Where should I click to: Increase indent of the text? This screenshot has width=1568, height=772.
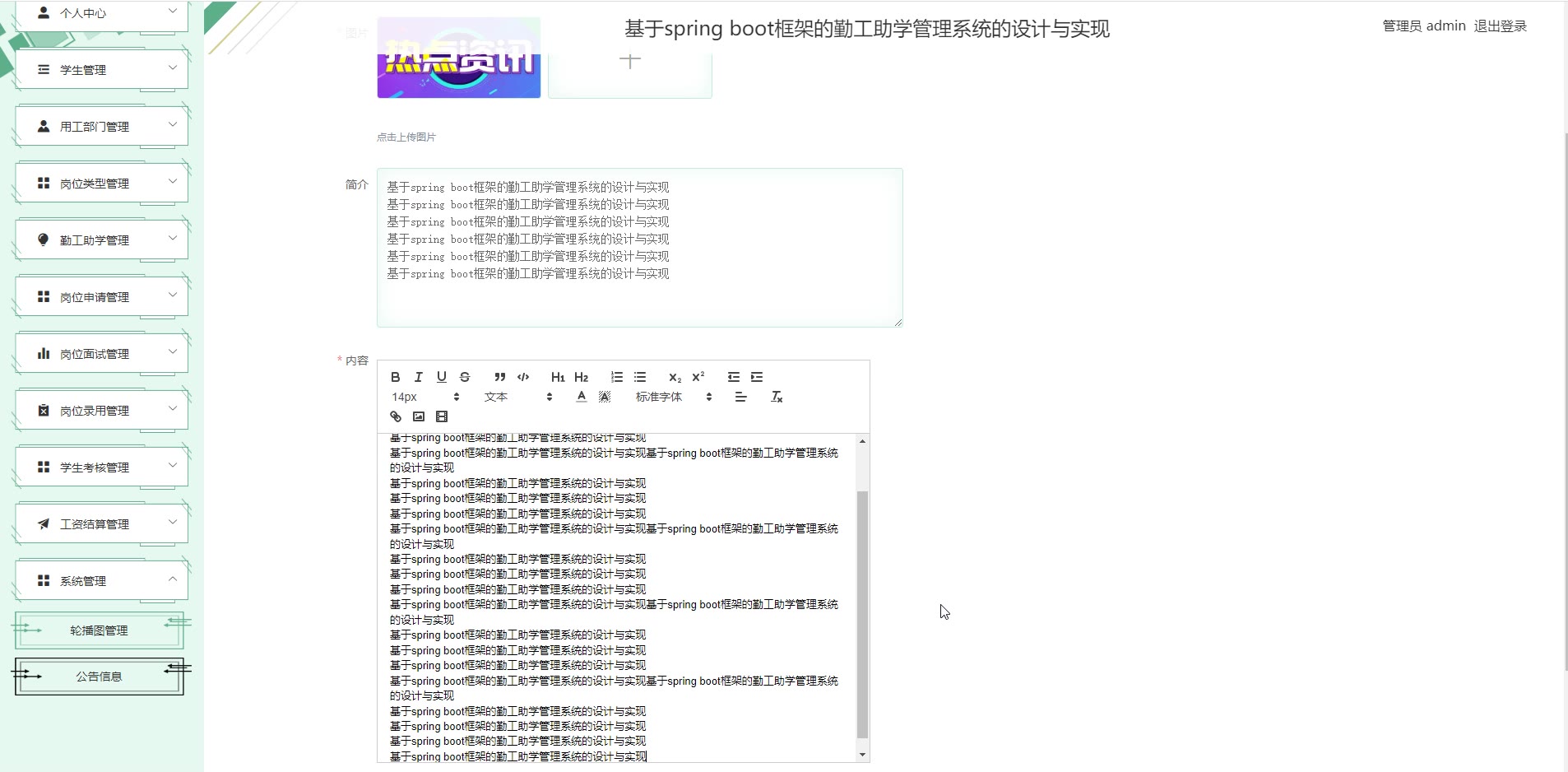757,377
